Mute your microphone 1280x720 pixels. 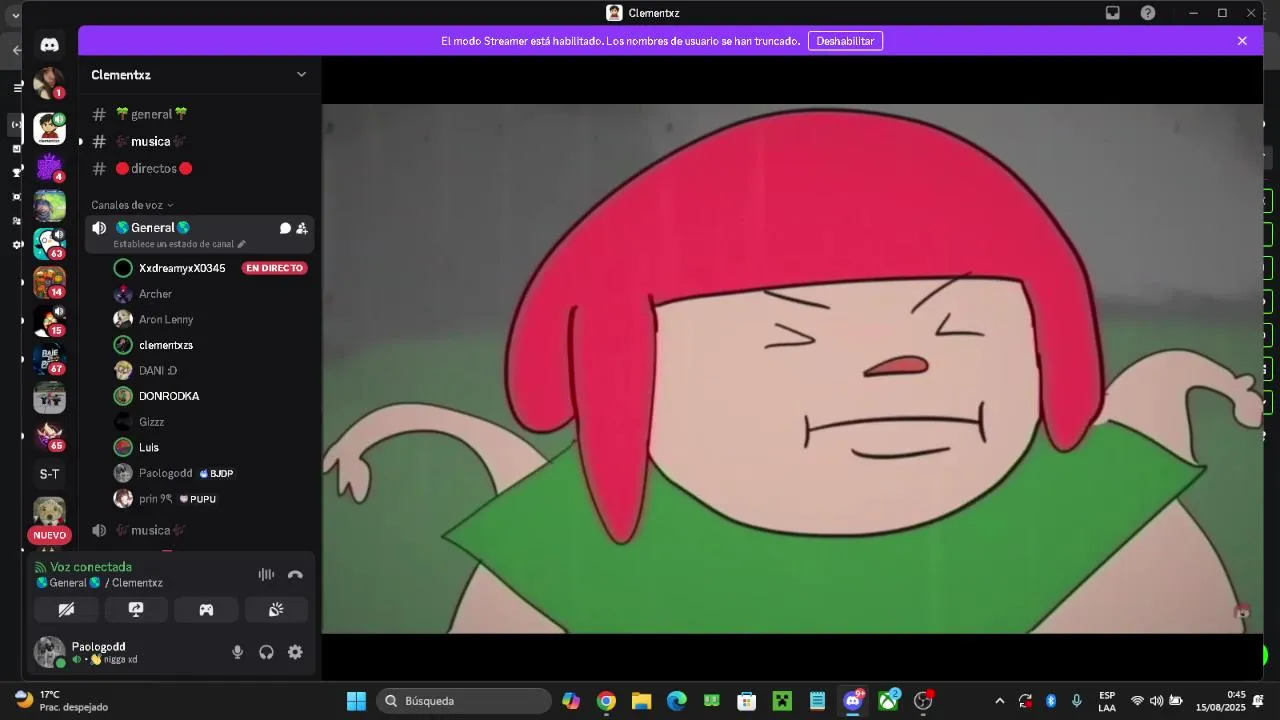pos(237,652)
